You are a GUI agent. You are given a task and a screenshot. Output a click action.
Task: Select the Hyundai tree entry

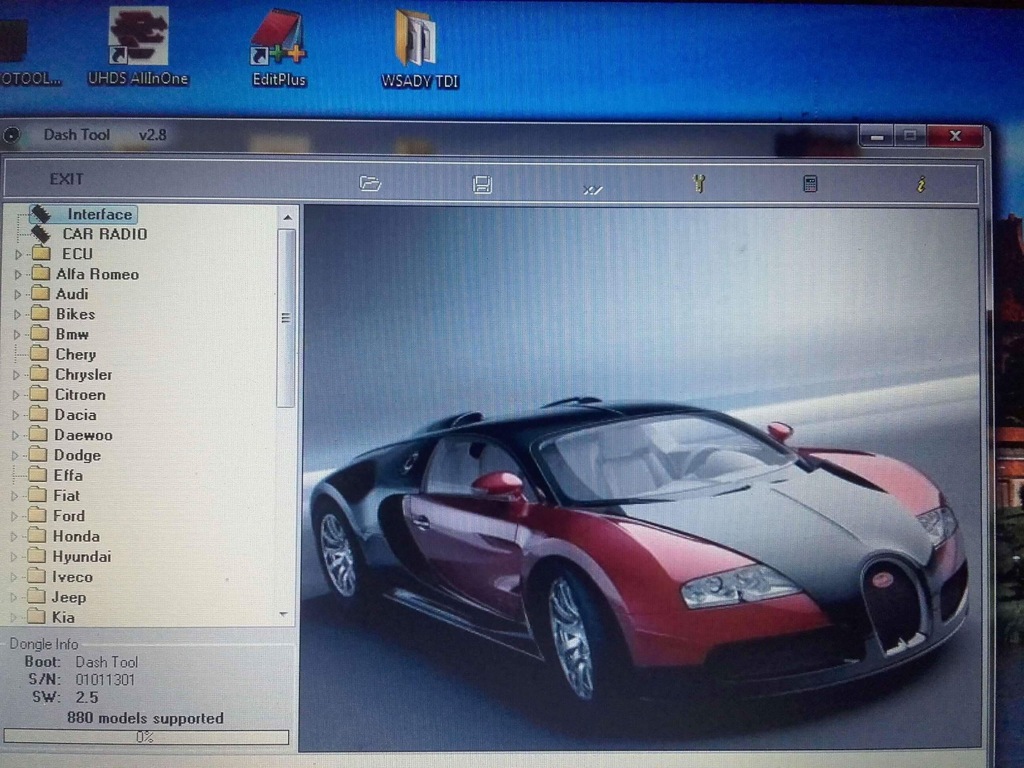pyautogui.click(x=82, y=556)
